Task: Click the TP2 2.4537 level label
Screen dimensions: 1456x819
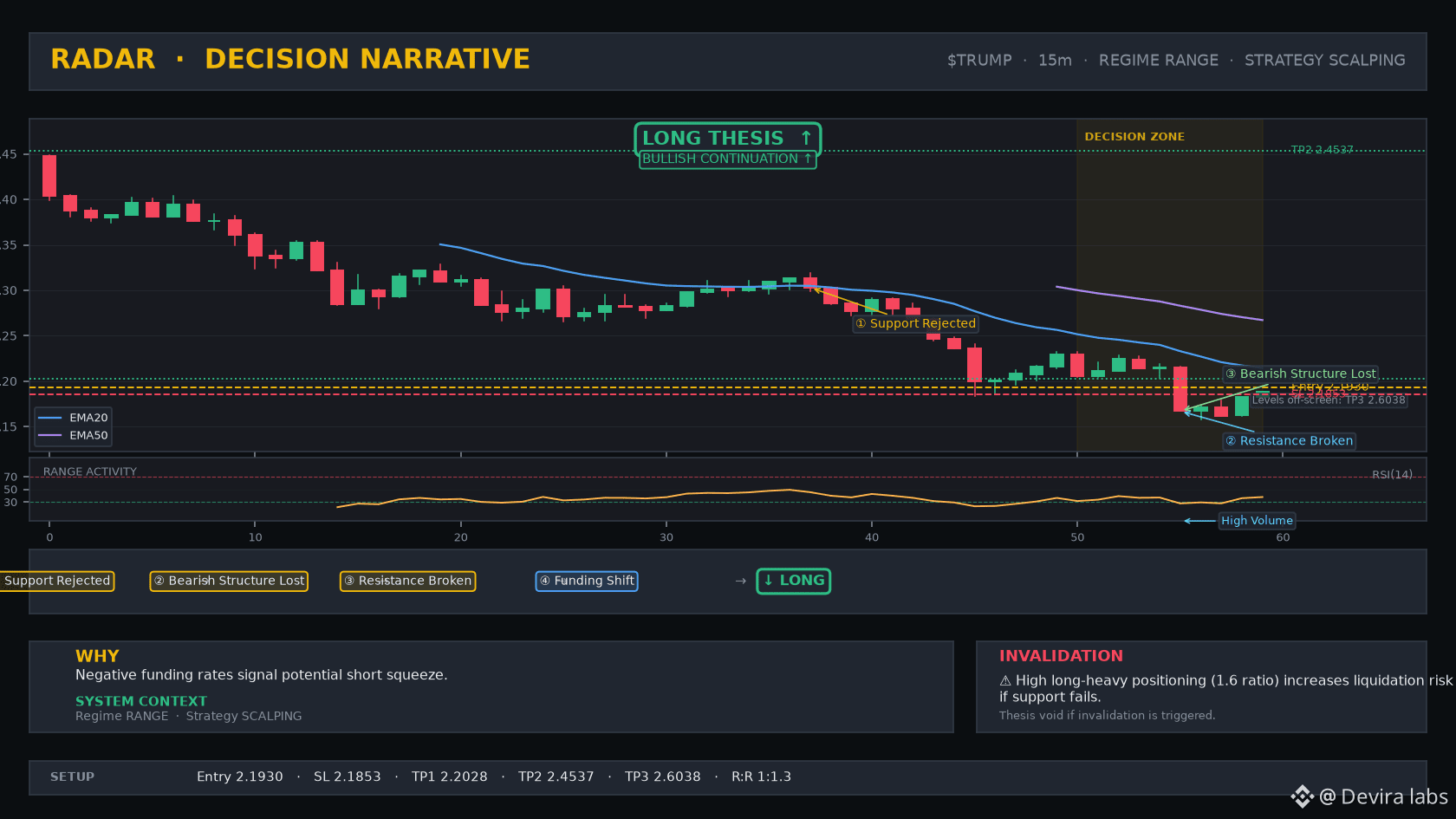Action: [x=1322, y=150]
